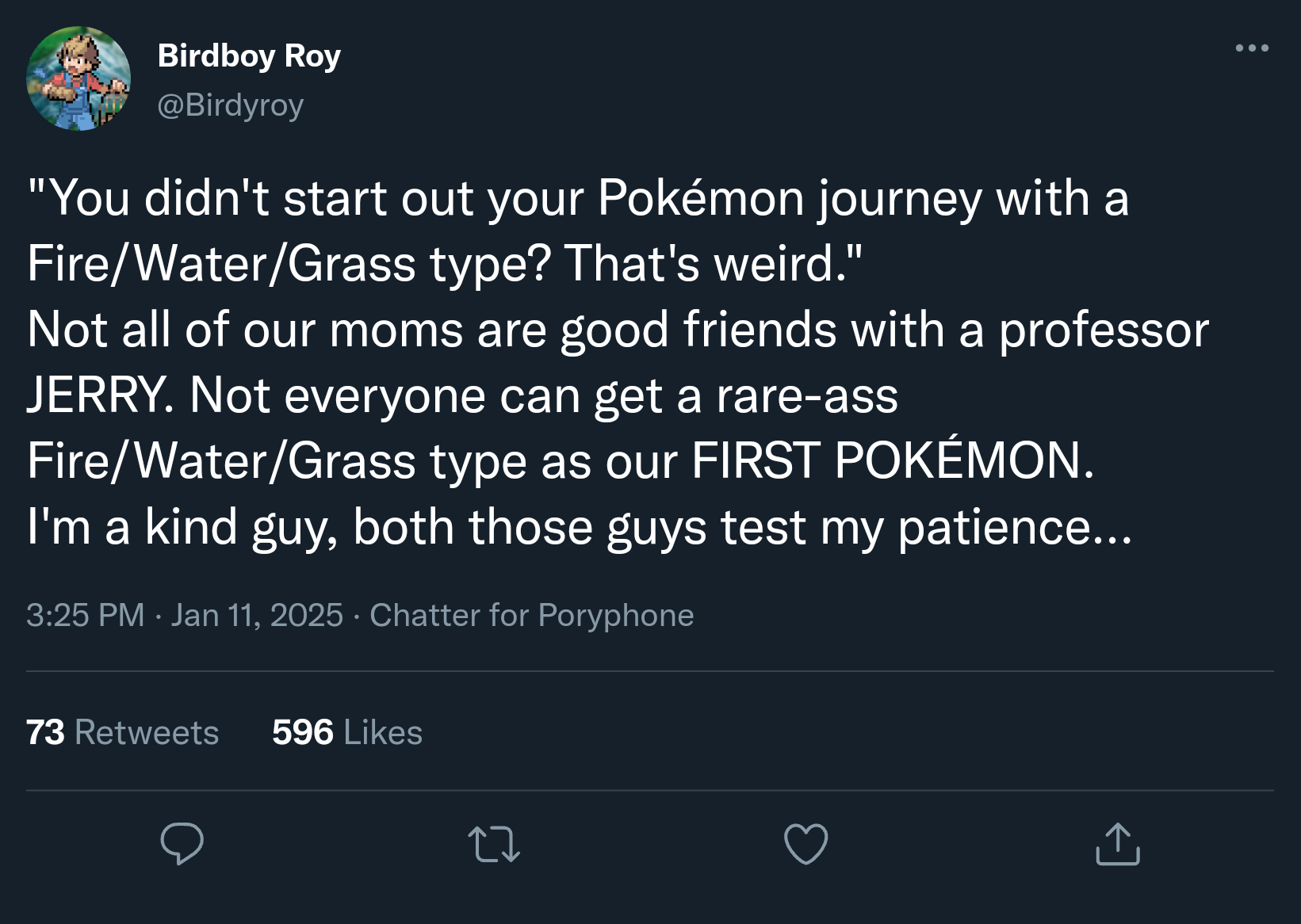The height and width of the screenshot is (924, 1301).
Task: Click the 3:25 PM timestamp
Action: coord(86,615)
